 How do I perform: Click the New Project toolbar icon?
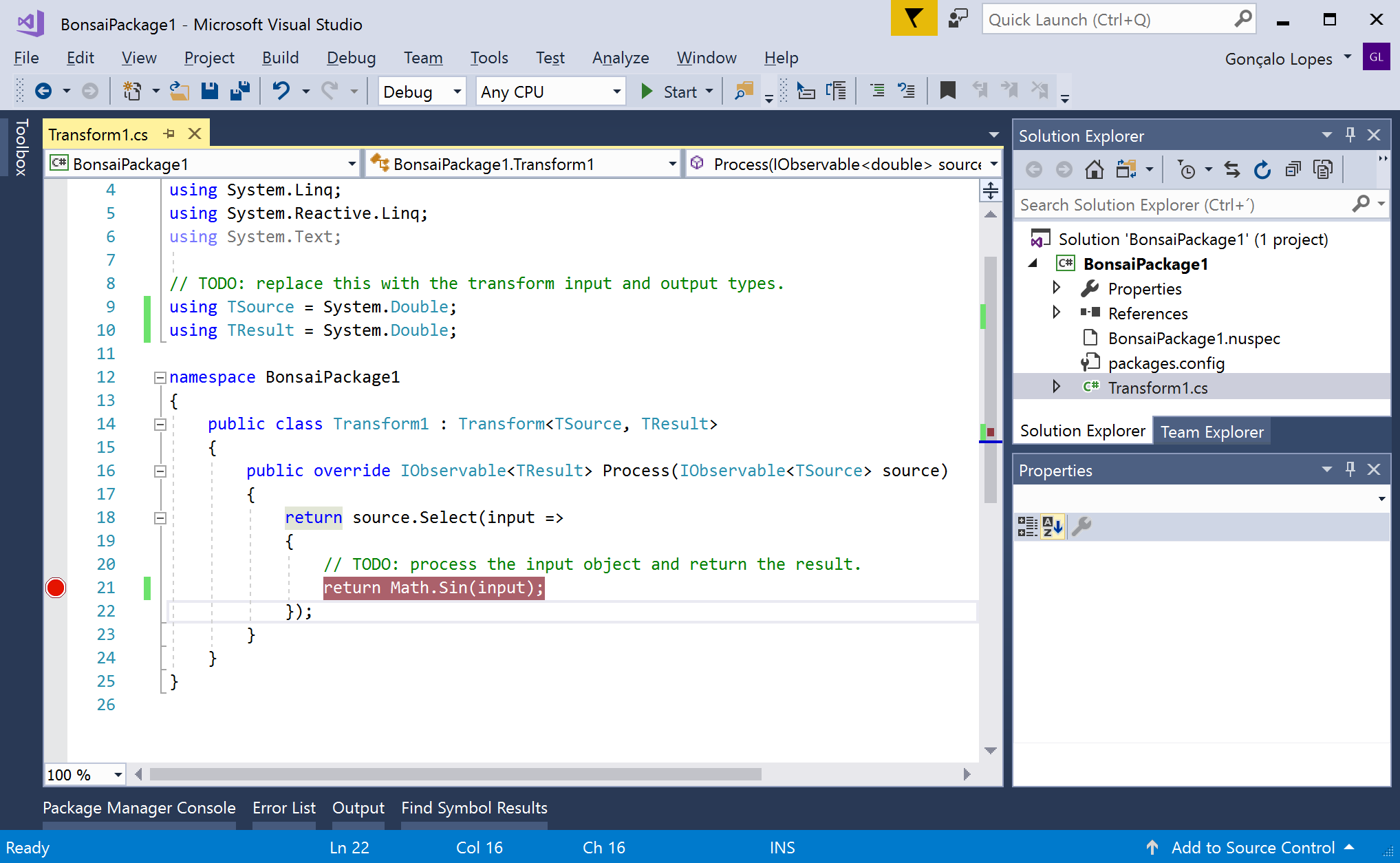[x=131, y=91]
